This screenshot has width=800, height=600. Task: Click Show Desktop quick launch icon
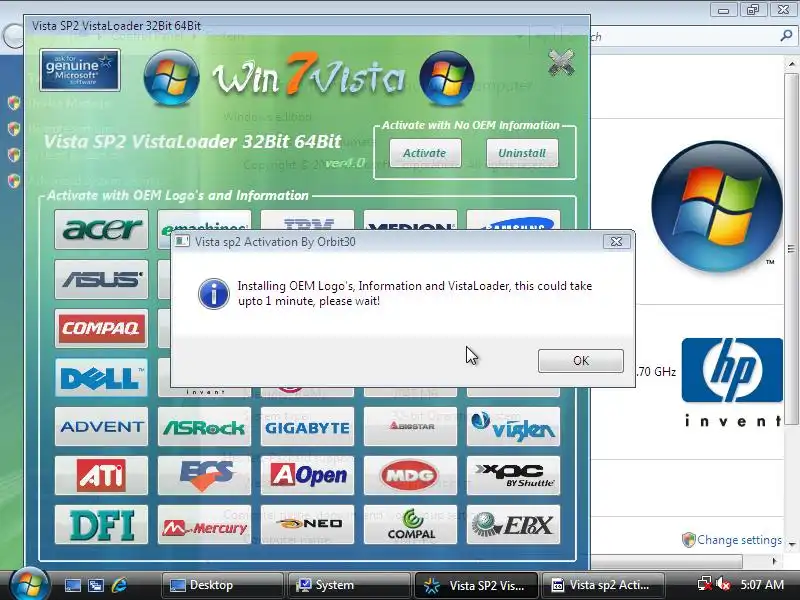tap(73, 585)
